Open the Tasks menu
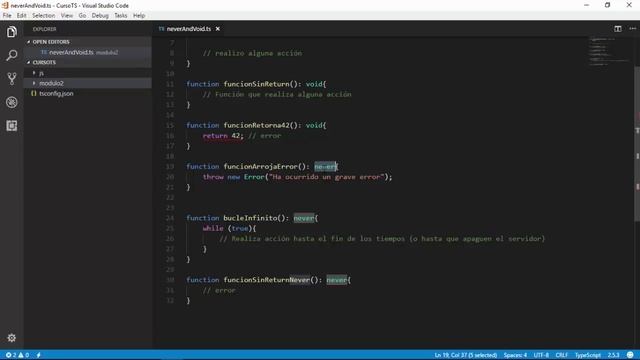 120,16
